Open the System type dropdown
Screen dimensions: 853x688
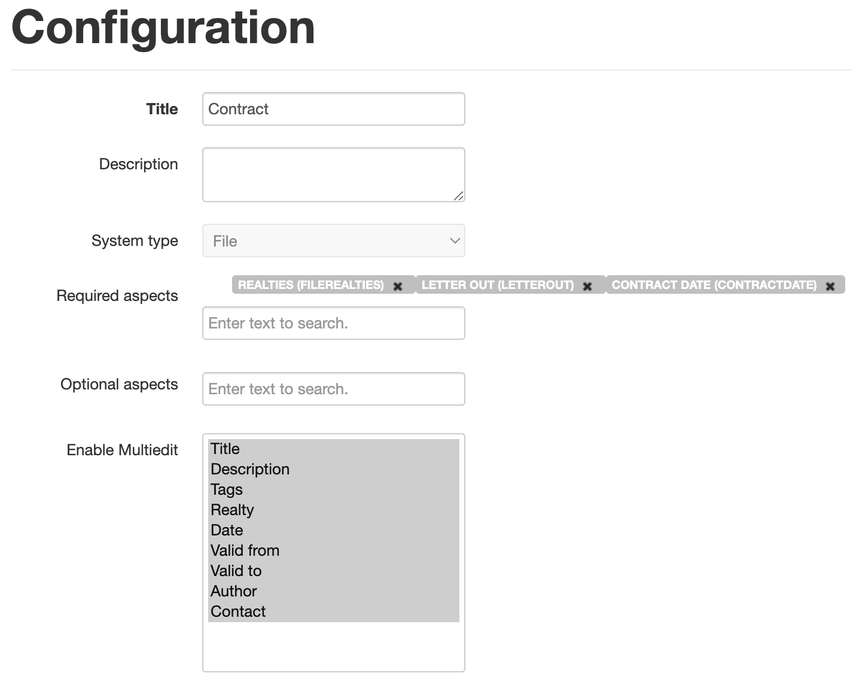(x=333, y=241)
